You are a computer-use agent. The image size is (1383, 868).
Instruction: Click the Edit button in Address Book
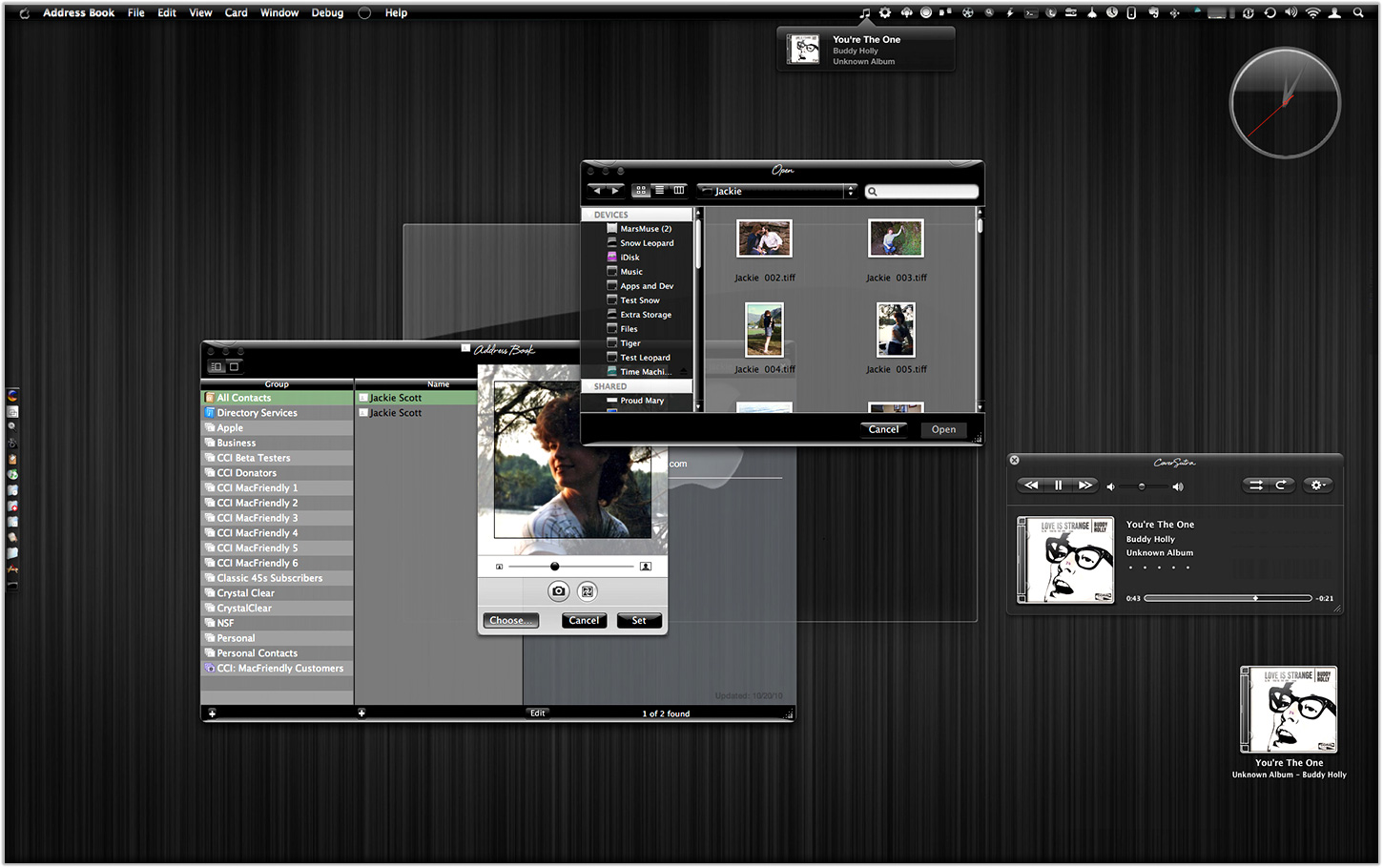point(538,713)
